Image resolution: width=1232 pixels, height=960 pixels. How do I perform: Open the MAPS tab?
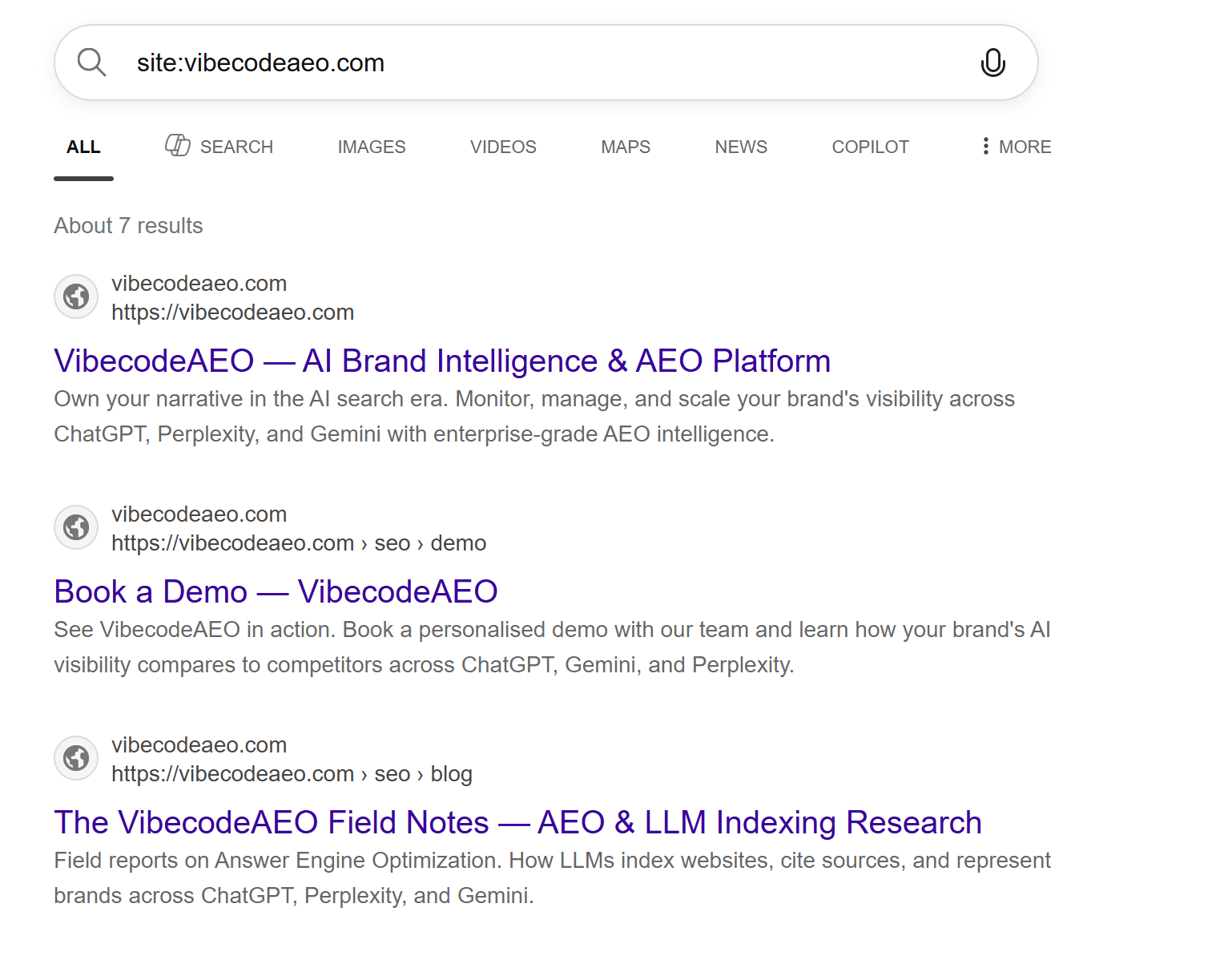point(626,147)
